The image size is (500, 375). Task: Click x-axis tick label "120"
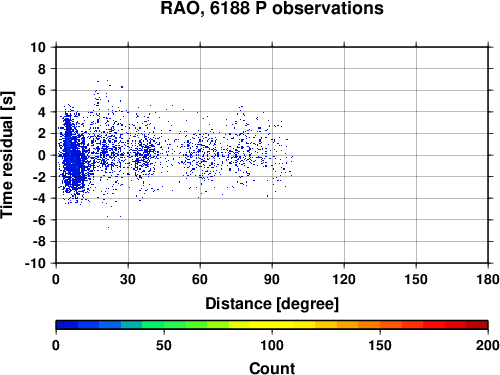point(344,279)
